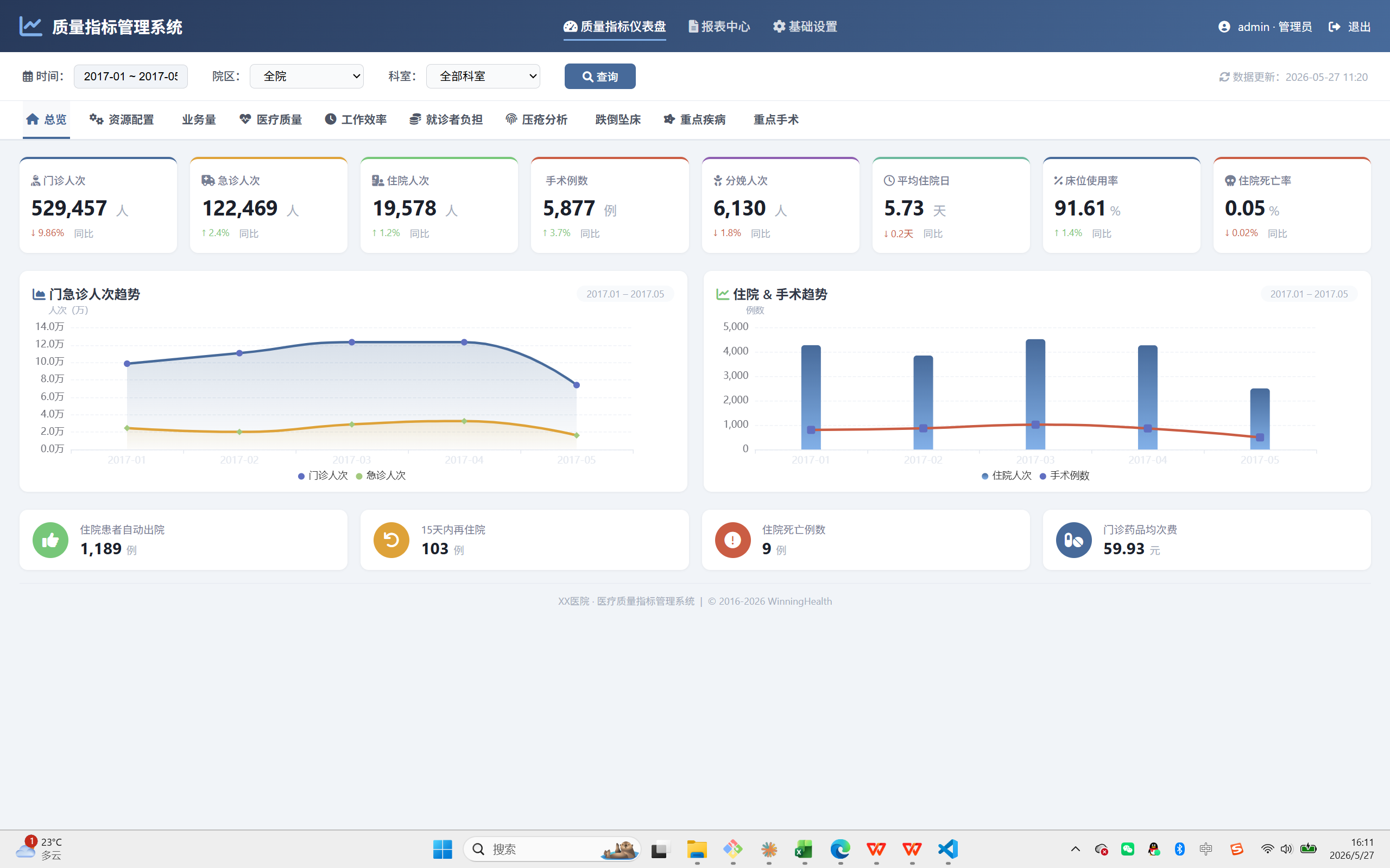Switch to the 医疗质量 tab
Screen dimensions: 1390x868
270,119
